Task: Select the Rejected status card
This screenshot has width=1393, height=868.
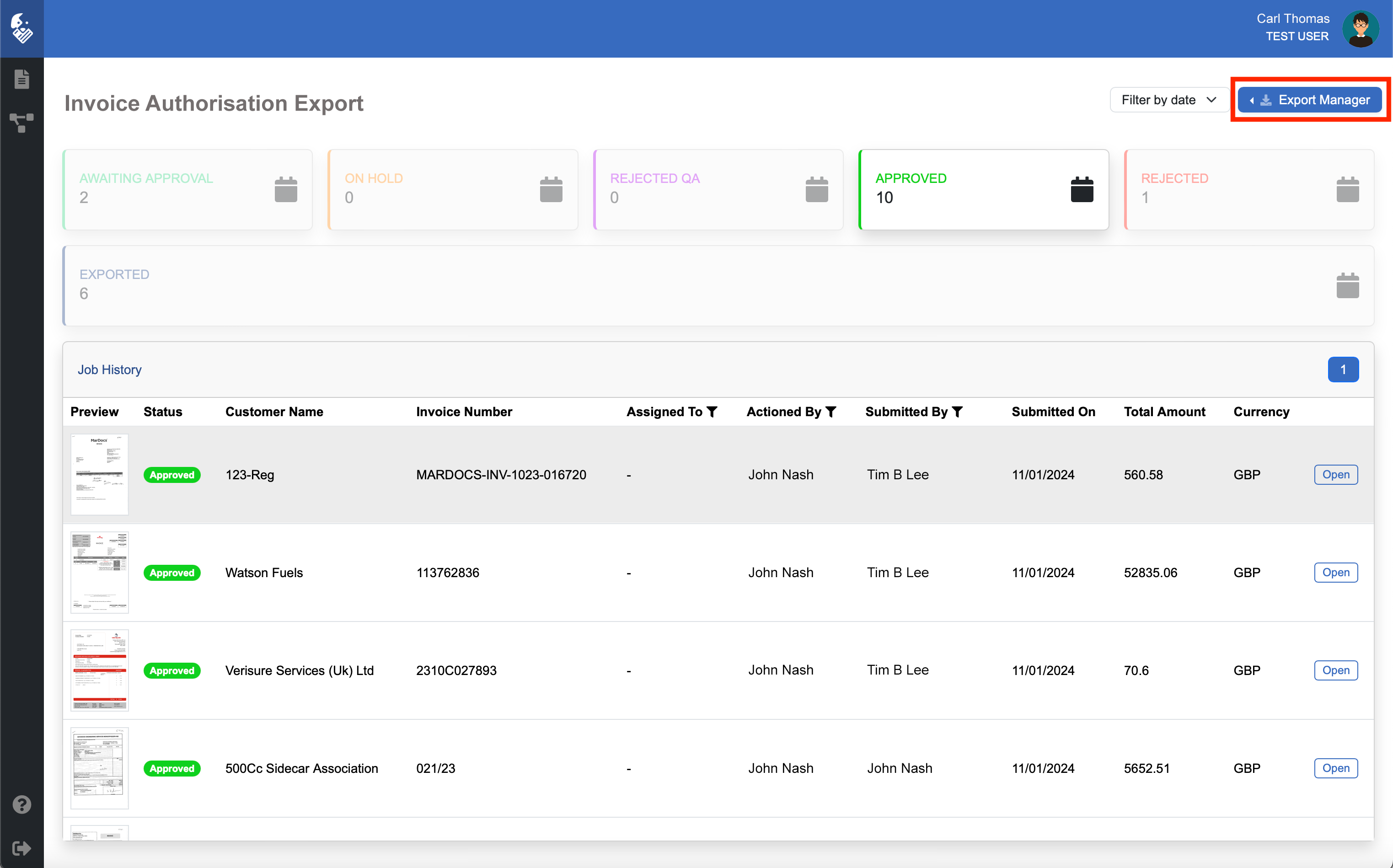Action: (x=1248, y=190)
